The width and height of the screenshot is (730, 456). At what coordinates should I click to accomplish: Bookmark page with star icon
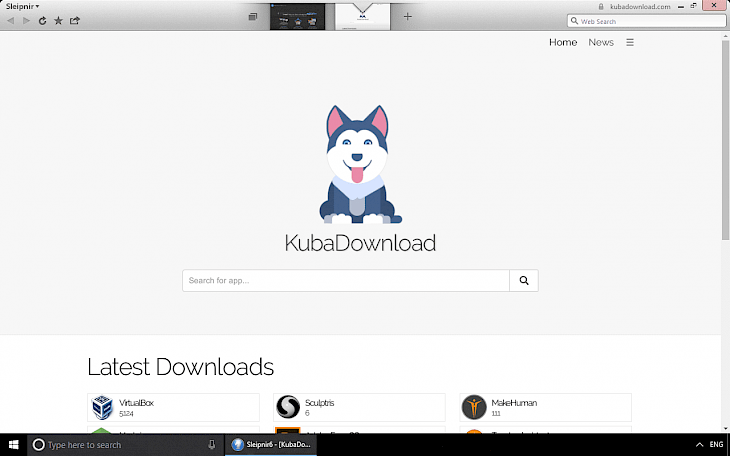58,20
